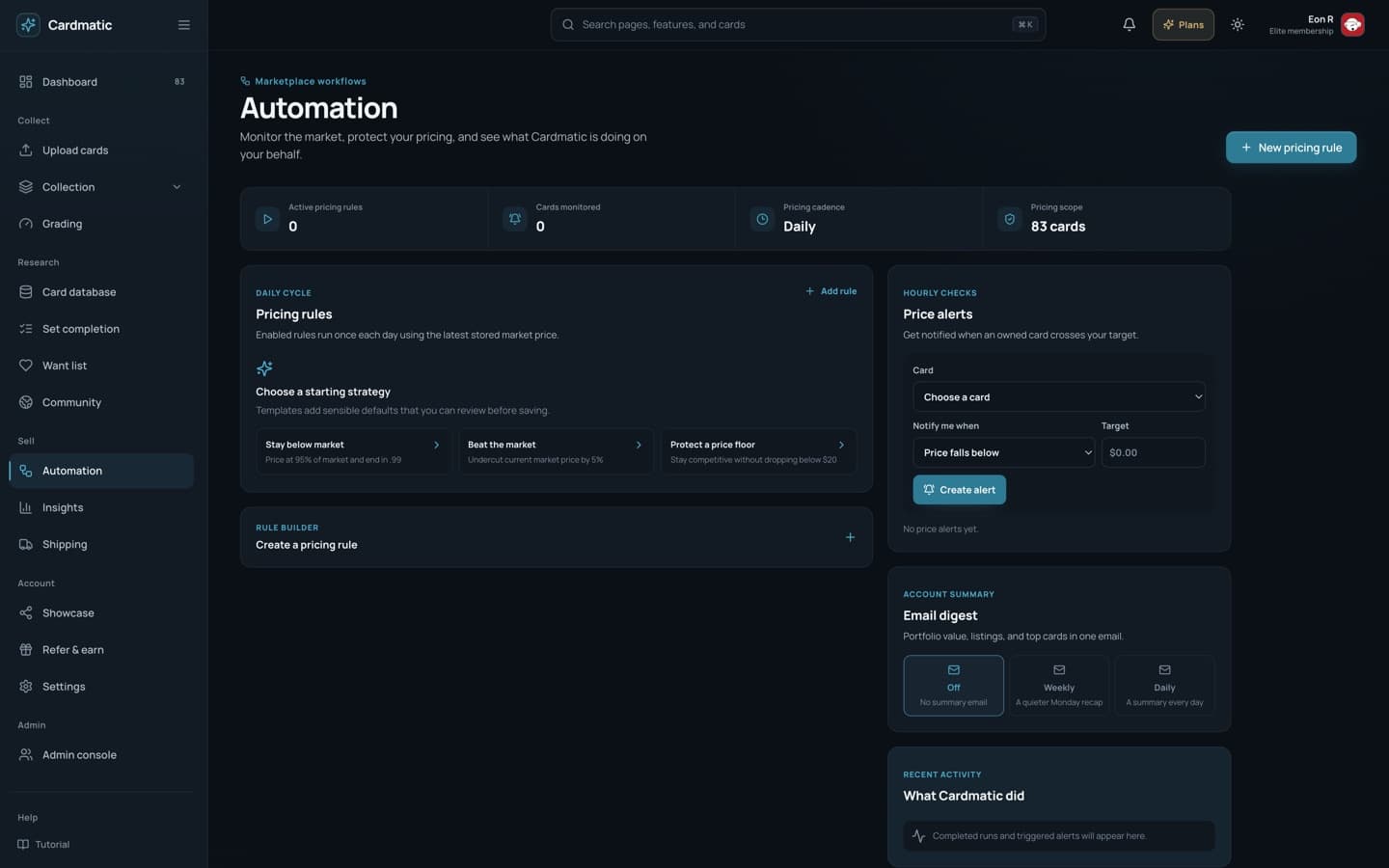This screenshot has width=1389, height=868.
Task: Click the Cards monitored bell icon
Action: point(515,219)
